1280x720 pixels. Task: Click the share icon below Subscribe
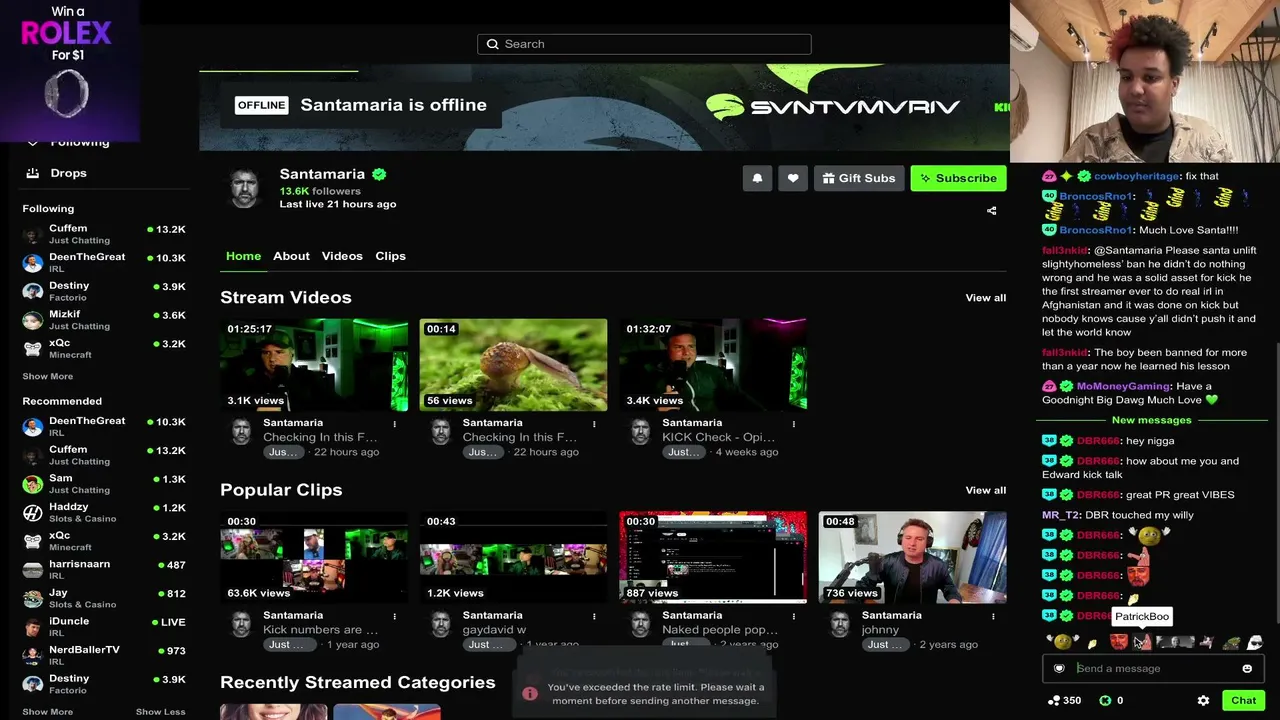click(992, 211)
